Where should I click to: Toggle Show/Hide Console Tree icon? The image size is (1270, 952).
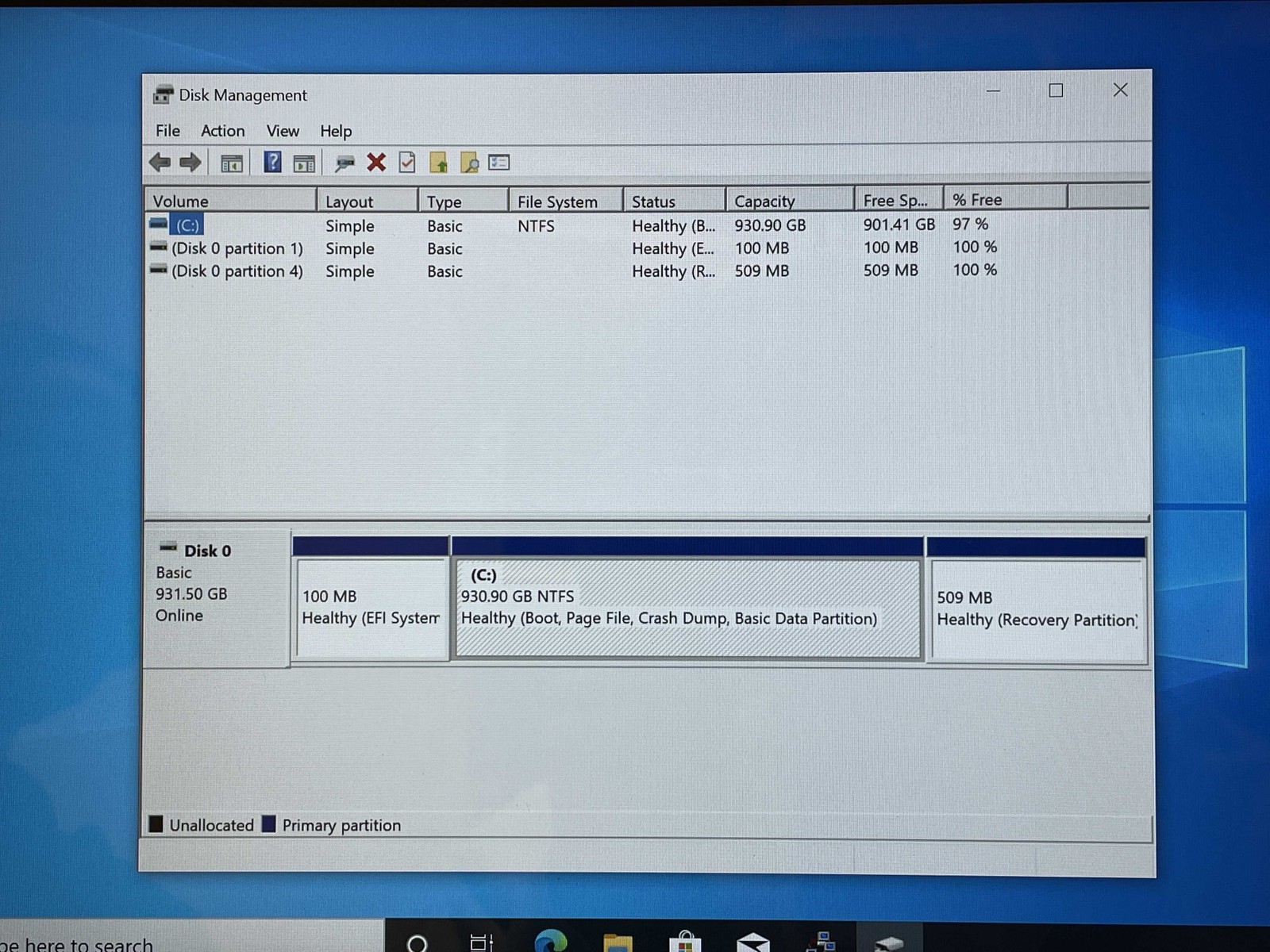click(231, 163)
